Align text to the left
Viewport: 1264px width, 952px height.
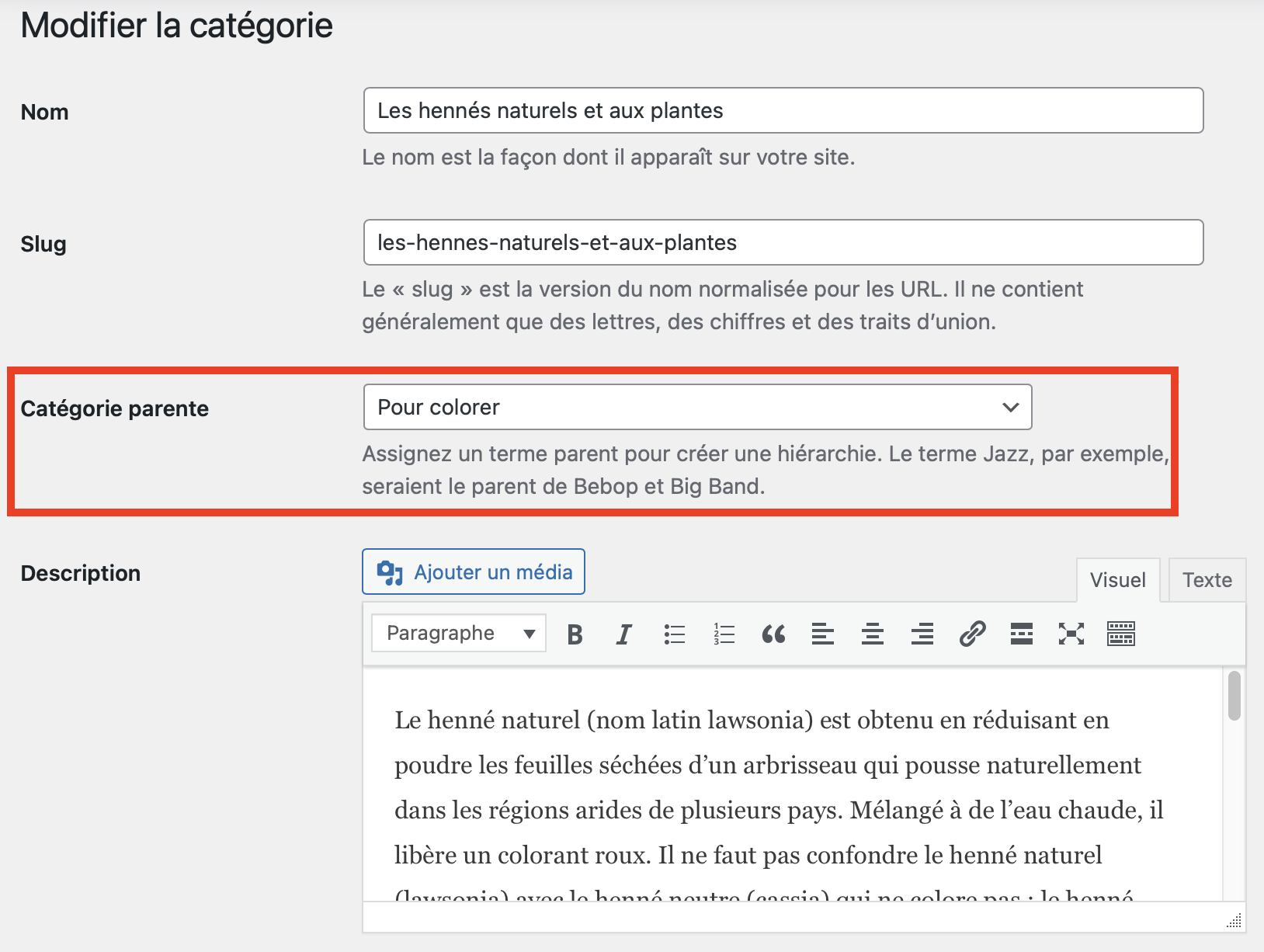point(823,634)
